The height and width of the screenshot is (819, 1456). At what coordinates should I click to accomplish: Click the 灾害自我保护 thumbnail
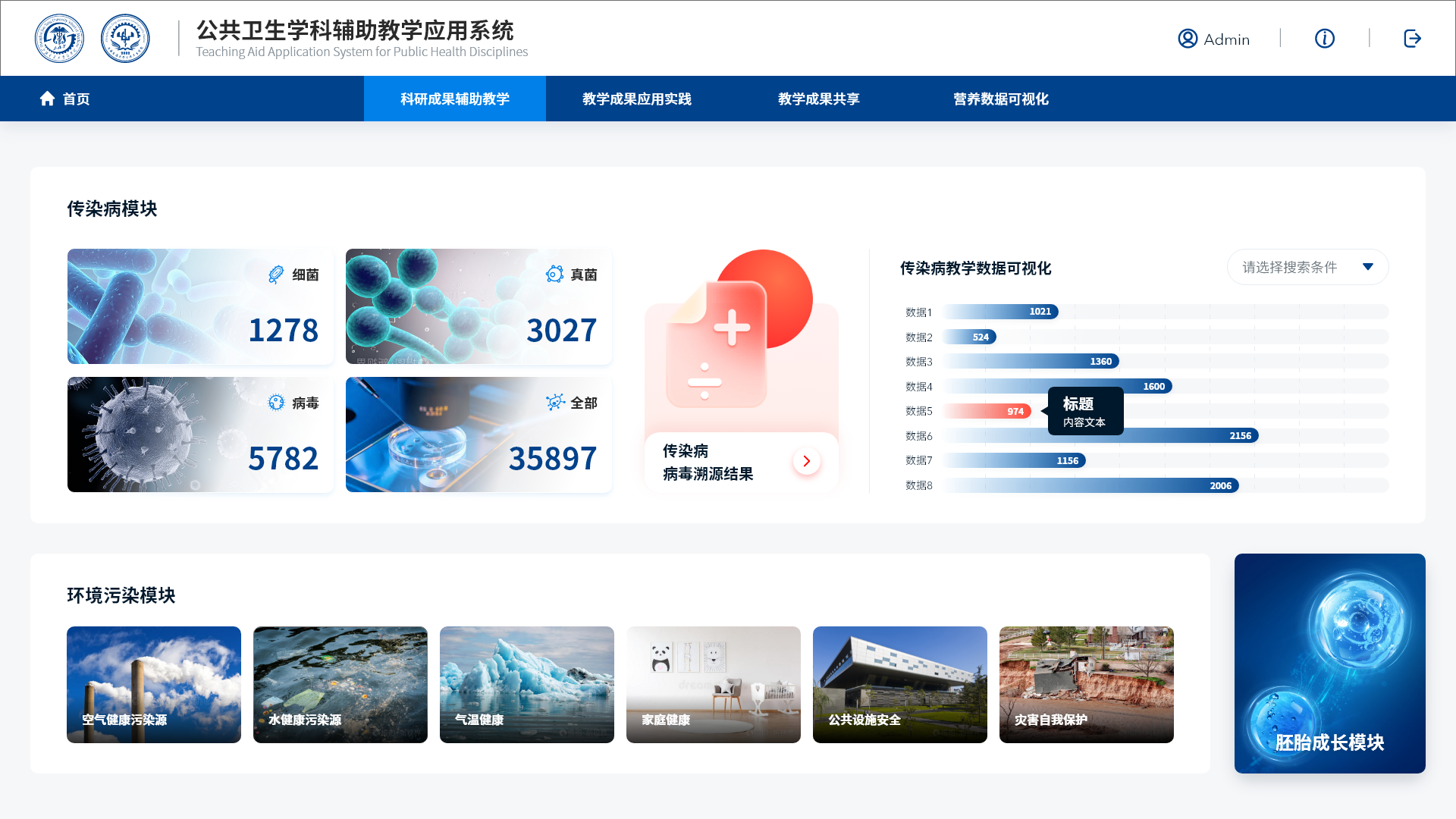1087,685
